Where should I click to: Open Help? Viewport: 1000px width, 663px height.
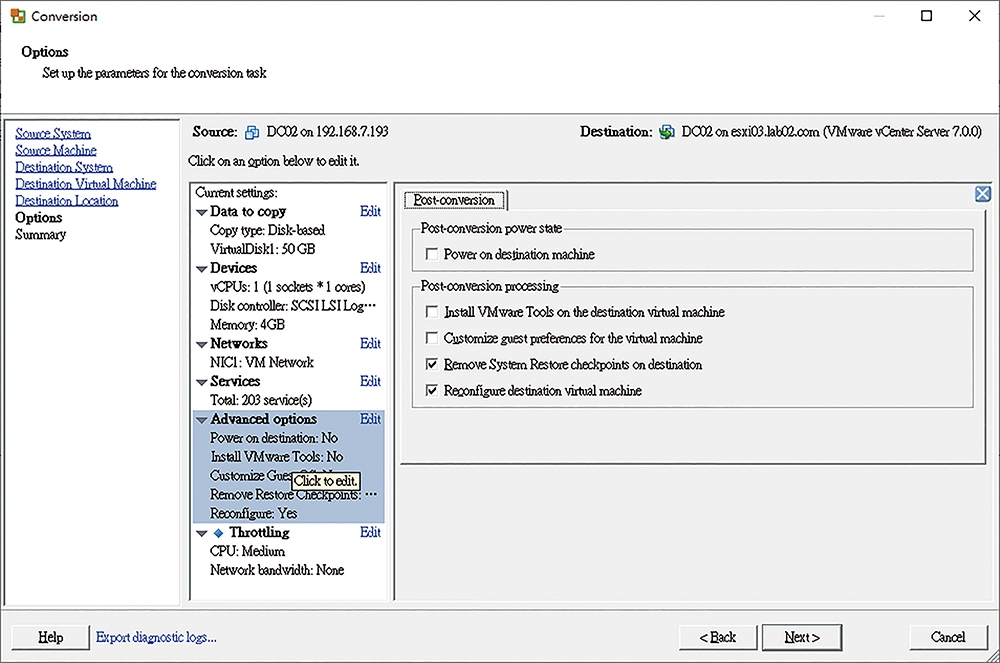50,637
